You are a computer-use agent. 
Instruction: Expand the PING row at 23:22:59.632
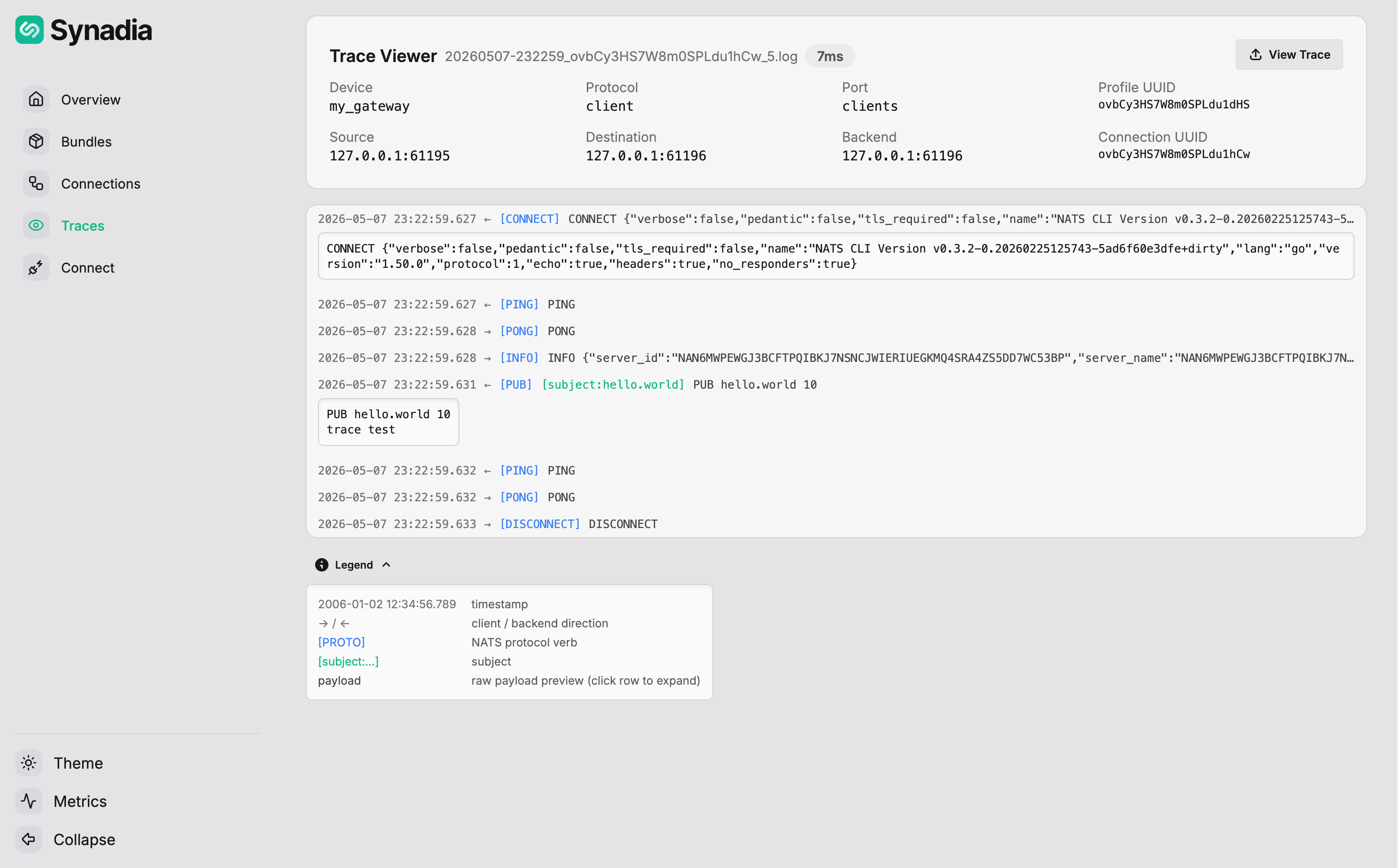(836, 471)
